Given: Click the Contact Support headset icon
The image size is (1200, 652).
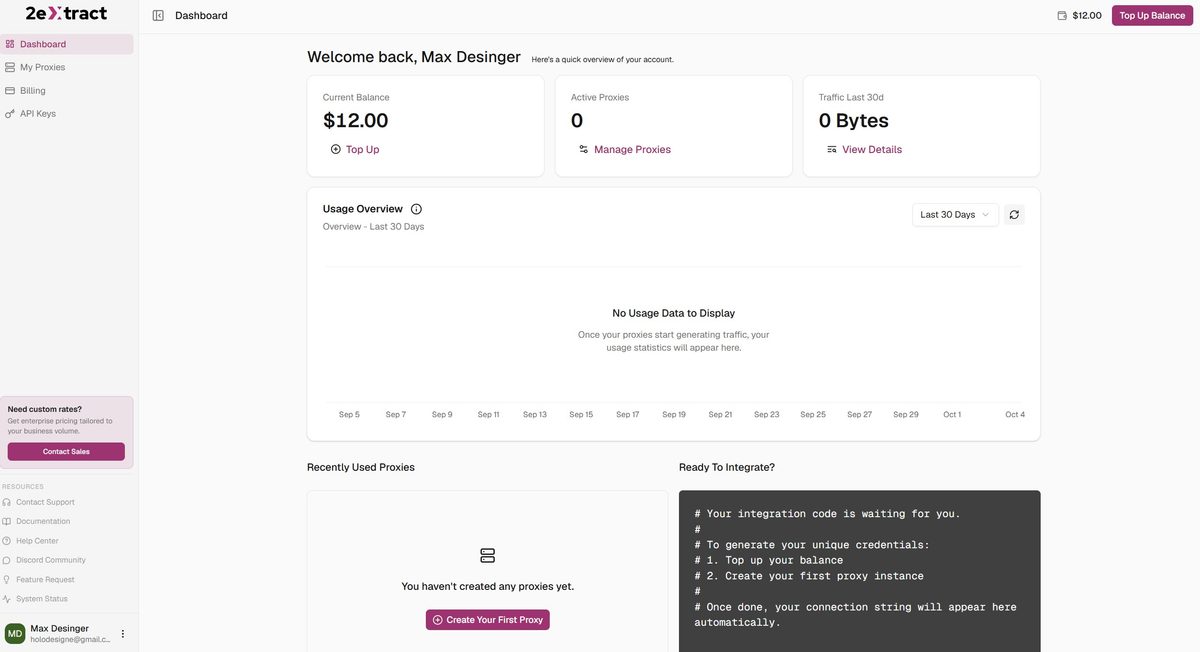Looking at the screenshot, I should coord(7,502).
